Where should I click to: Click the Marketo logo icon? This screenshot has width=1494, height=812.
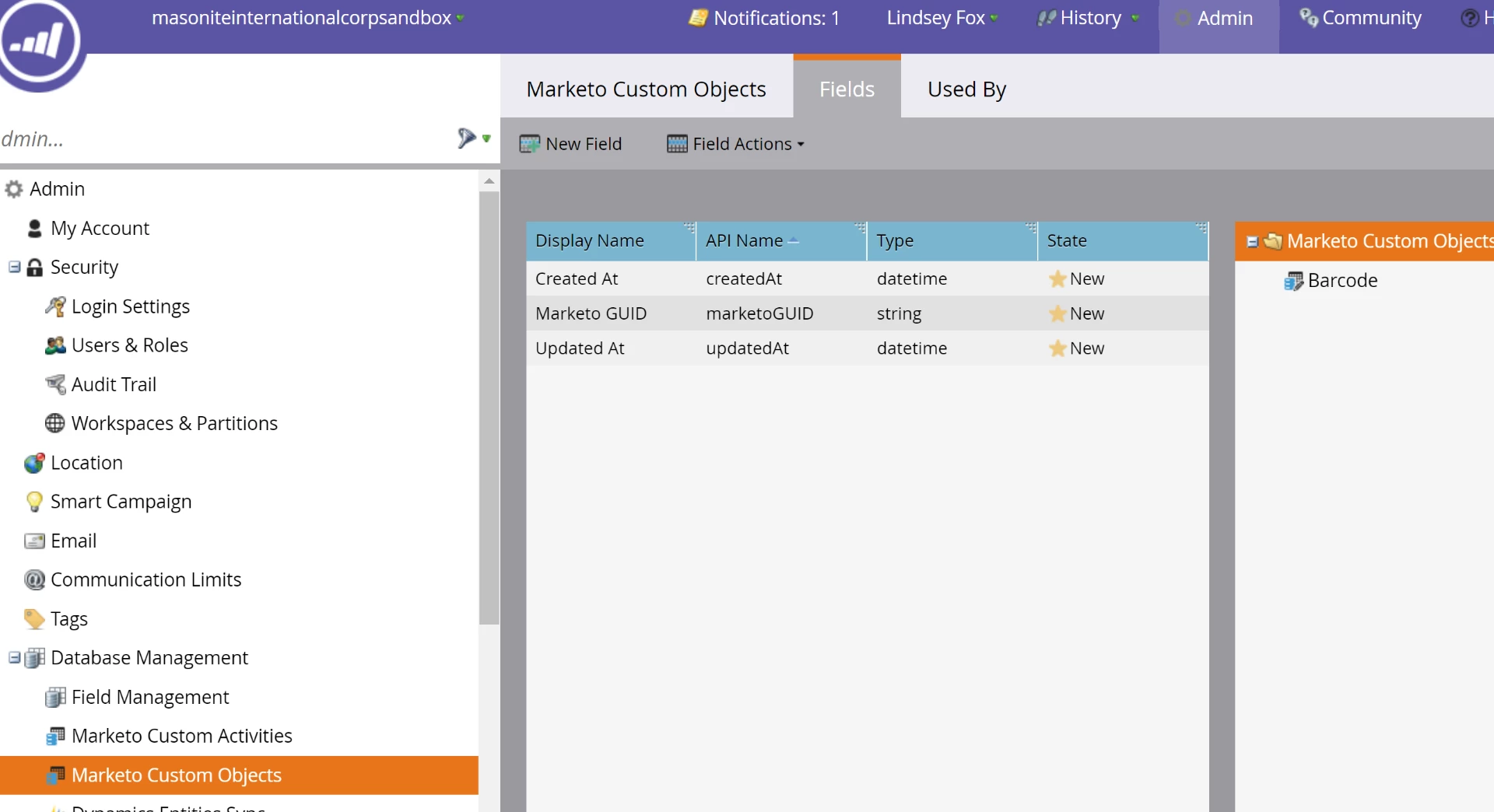pyautogui.click(x=39, y=40)
